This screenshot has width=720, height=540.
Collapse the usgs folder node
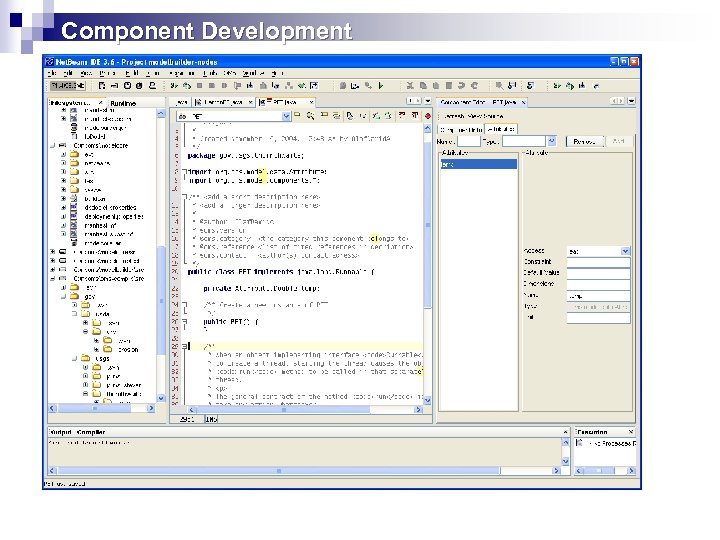(x=74, y=359)
